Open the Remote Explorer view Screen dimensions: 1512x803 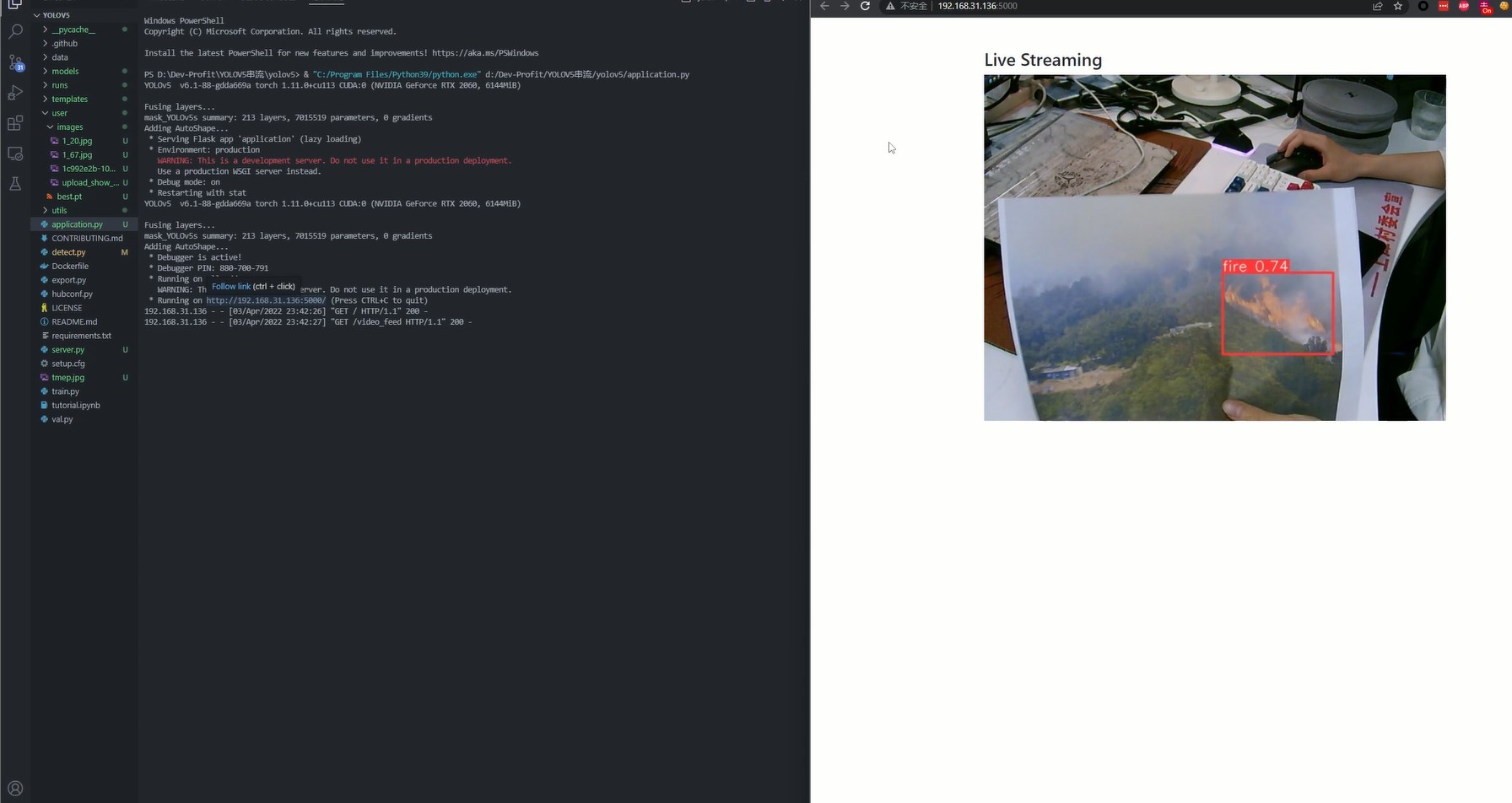(15, 154)
